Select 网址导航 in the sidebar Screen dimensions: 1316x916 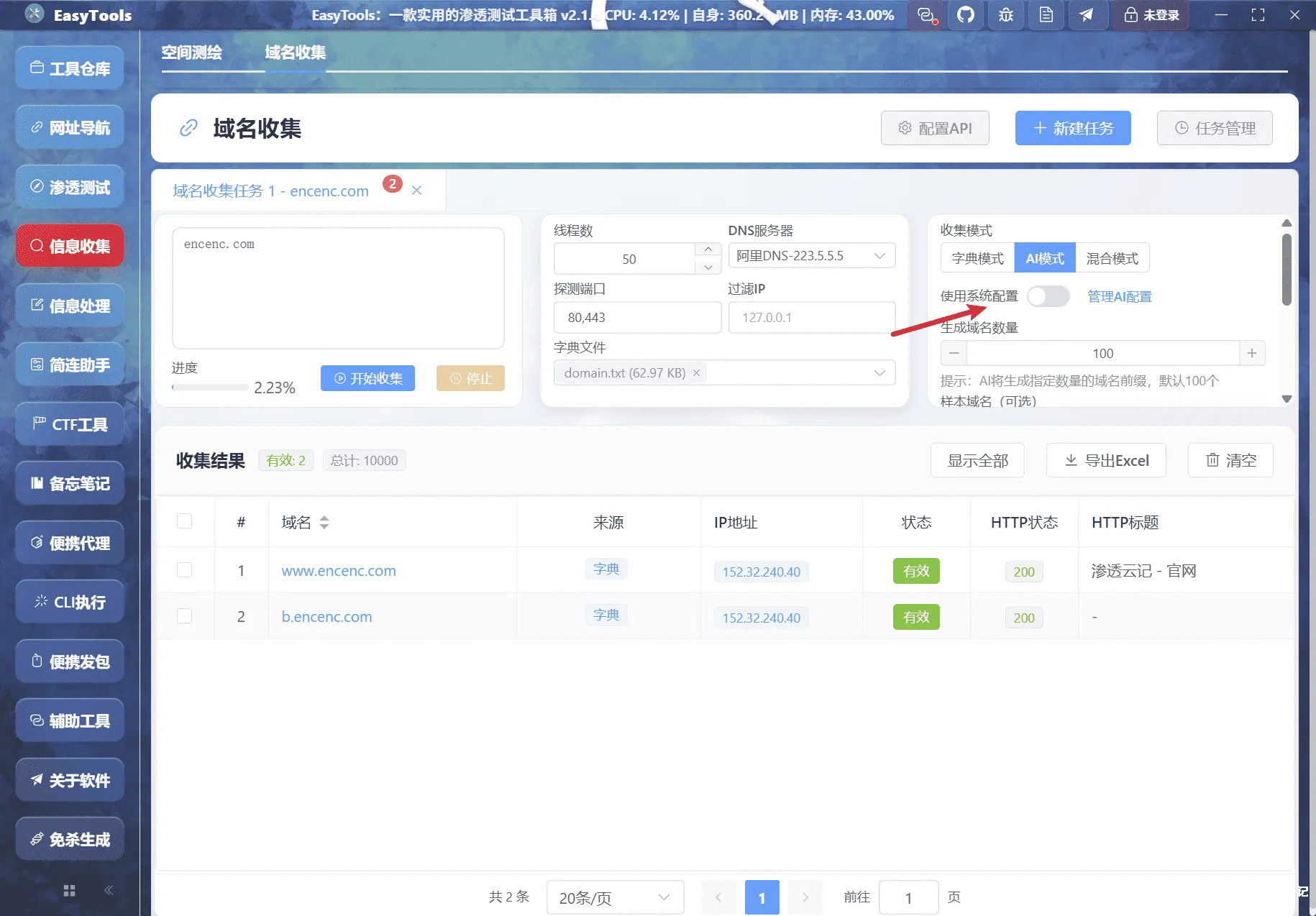click(x=69, y=127)
